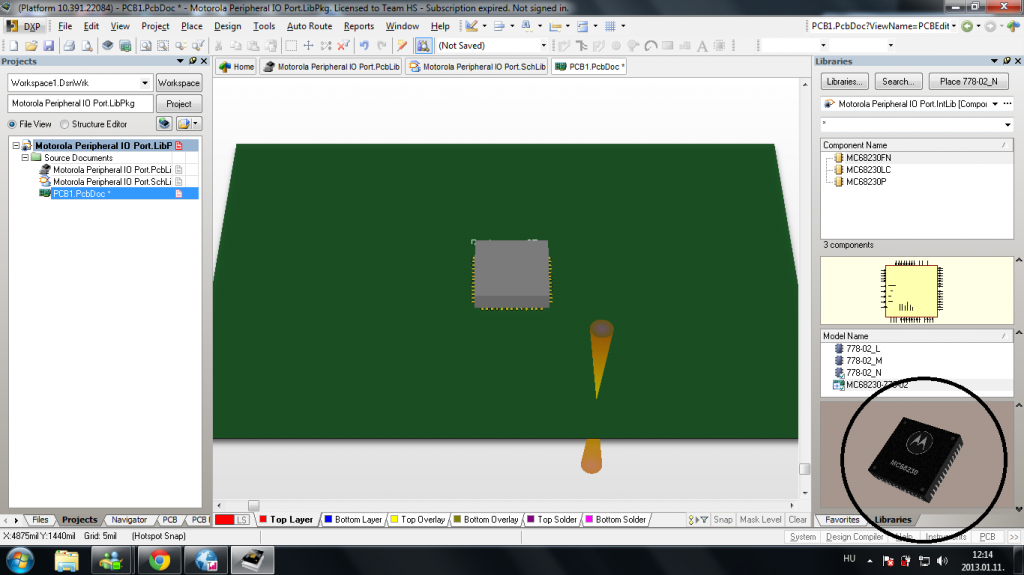Screen dimensions: 1024x575
Task: Click the Compile project icon in Projects panel
Action: coord(164,123)
